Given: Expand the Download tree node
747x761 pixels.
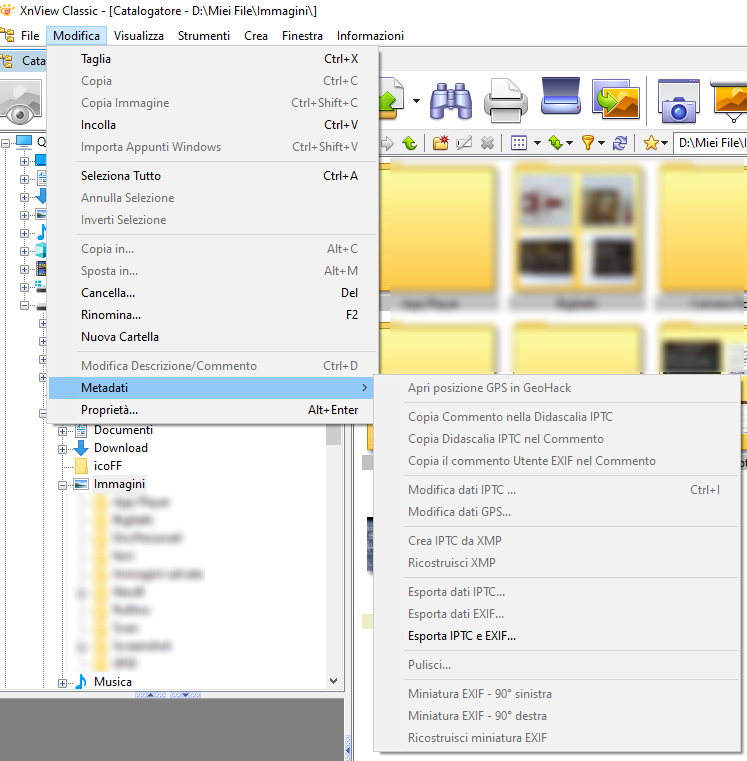Looking at the screenshot, I should tap(62, 449).
